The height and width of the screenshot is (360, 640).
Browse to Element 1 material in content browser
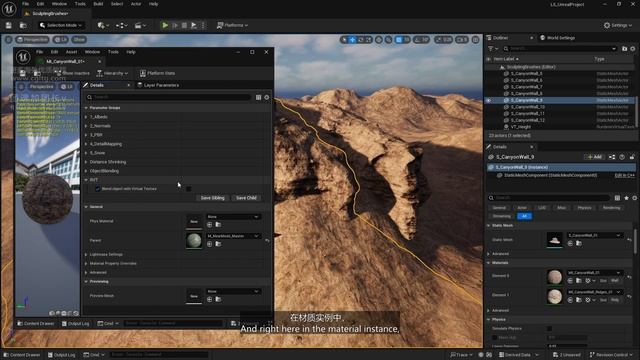point(578,300)
